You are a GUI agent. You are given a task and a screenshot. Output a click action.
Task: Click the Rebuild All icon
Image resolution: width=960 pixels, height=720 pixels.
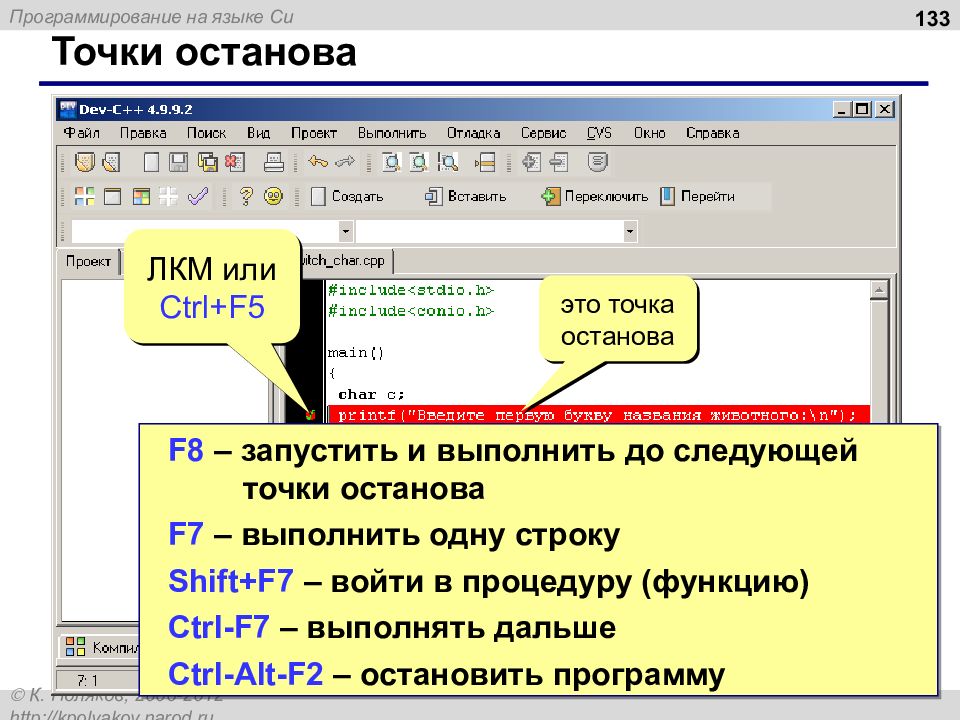click(168, 197)
